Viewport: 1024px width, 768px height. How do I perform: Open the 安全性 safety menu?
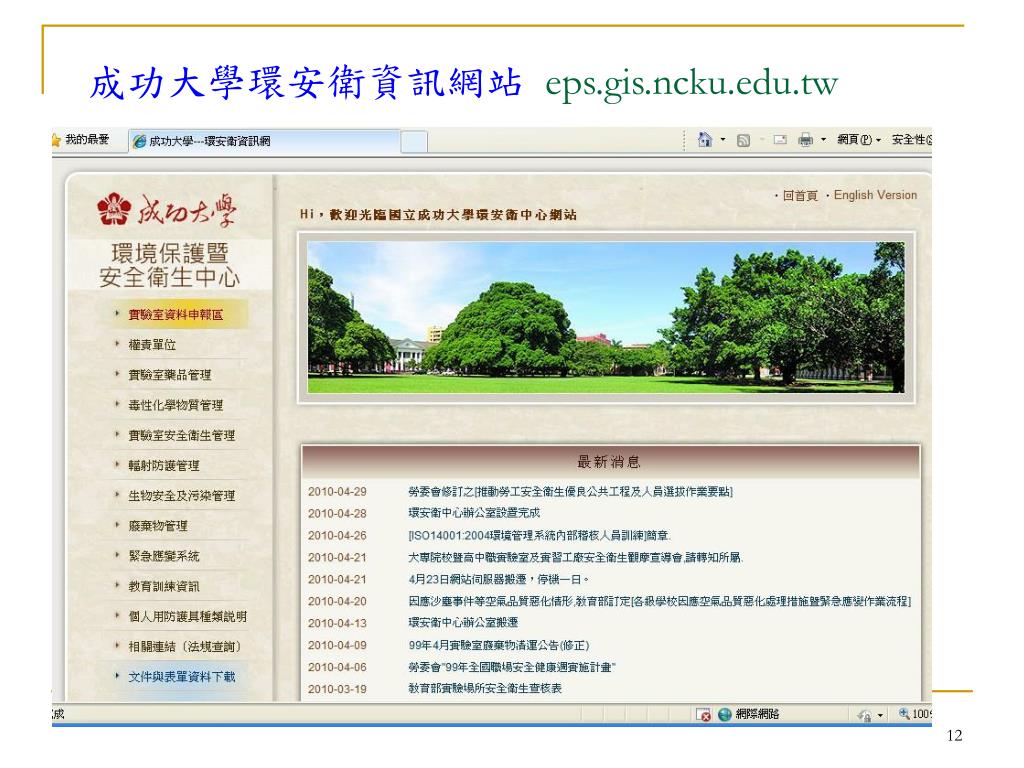(x=912, y=140)
